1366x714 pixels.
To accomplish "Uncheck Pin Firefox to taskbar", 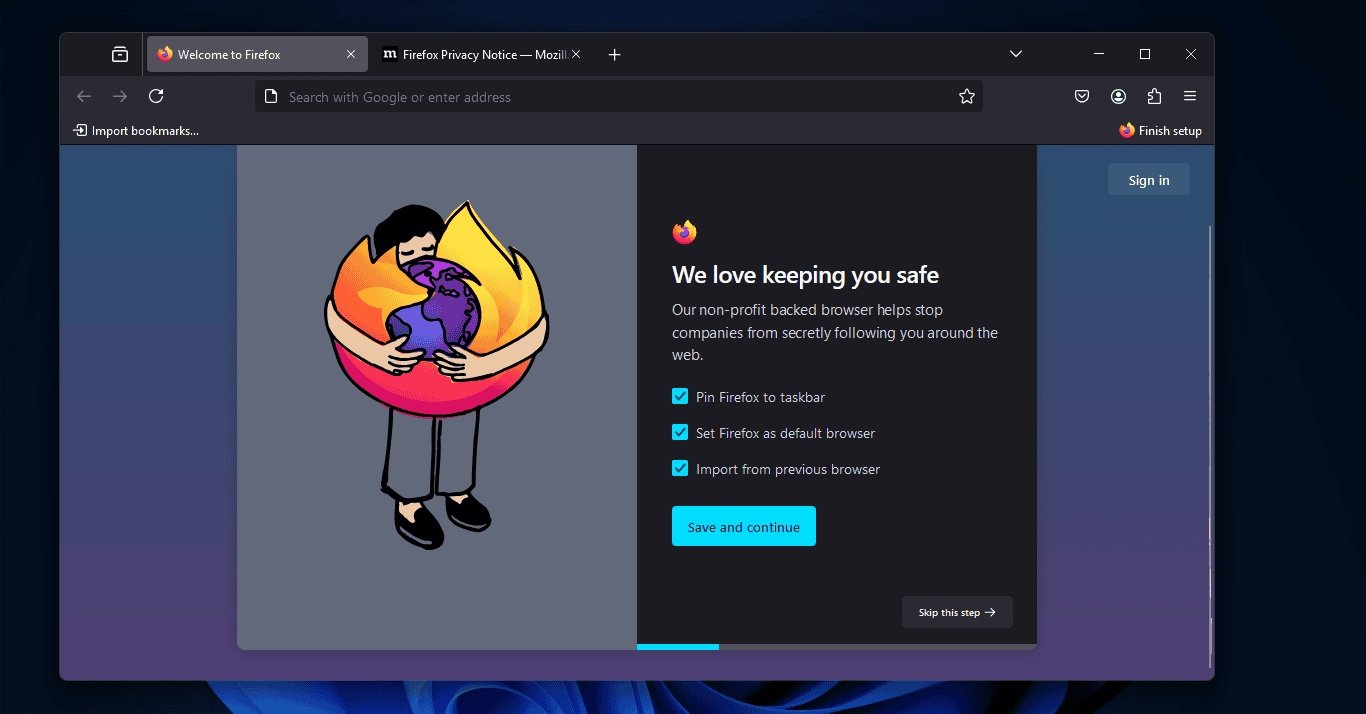I will (680, 396).
